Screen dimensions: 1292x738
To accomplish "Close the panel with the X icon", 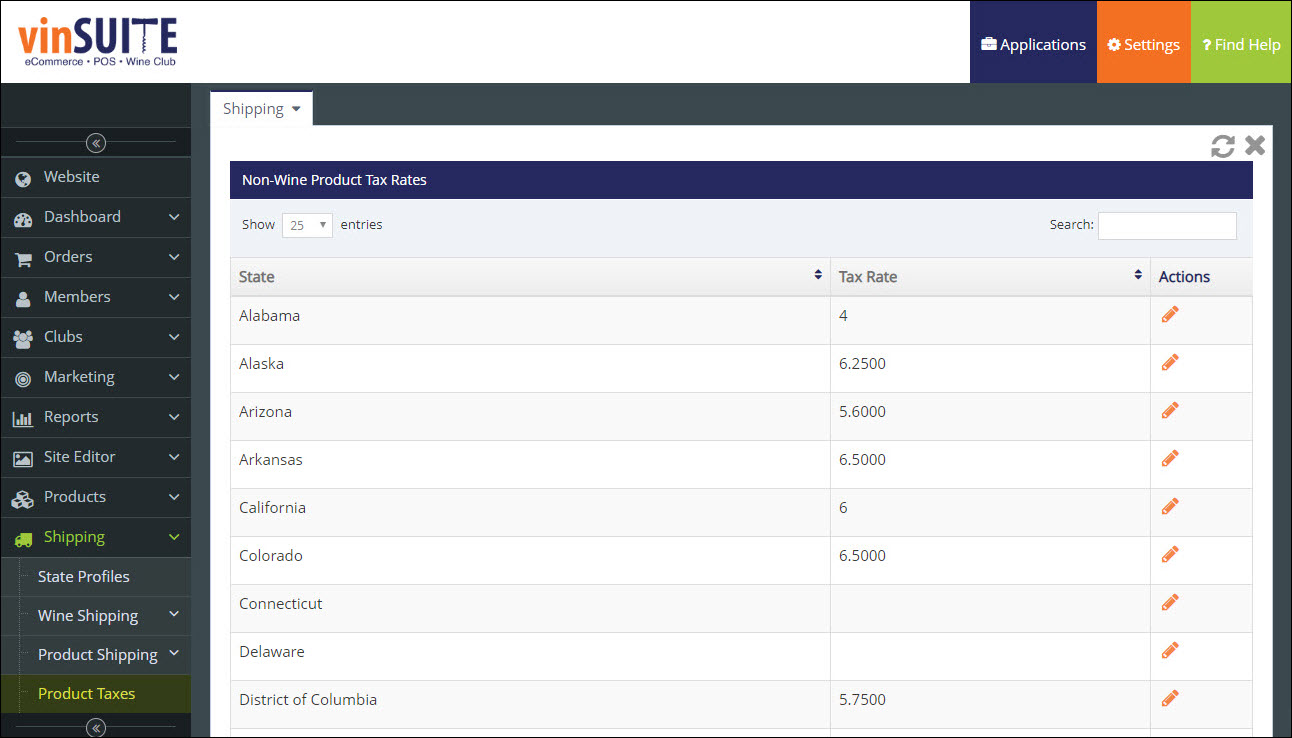I will (x=1255, y=146).
